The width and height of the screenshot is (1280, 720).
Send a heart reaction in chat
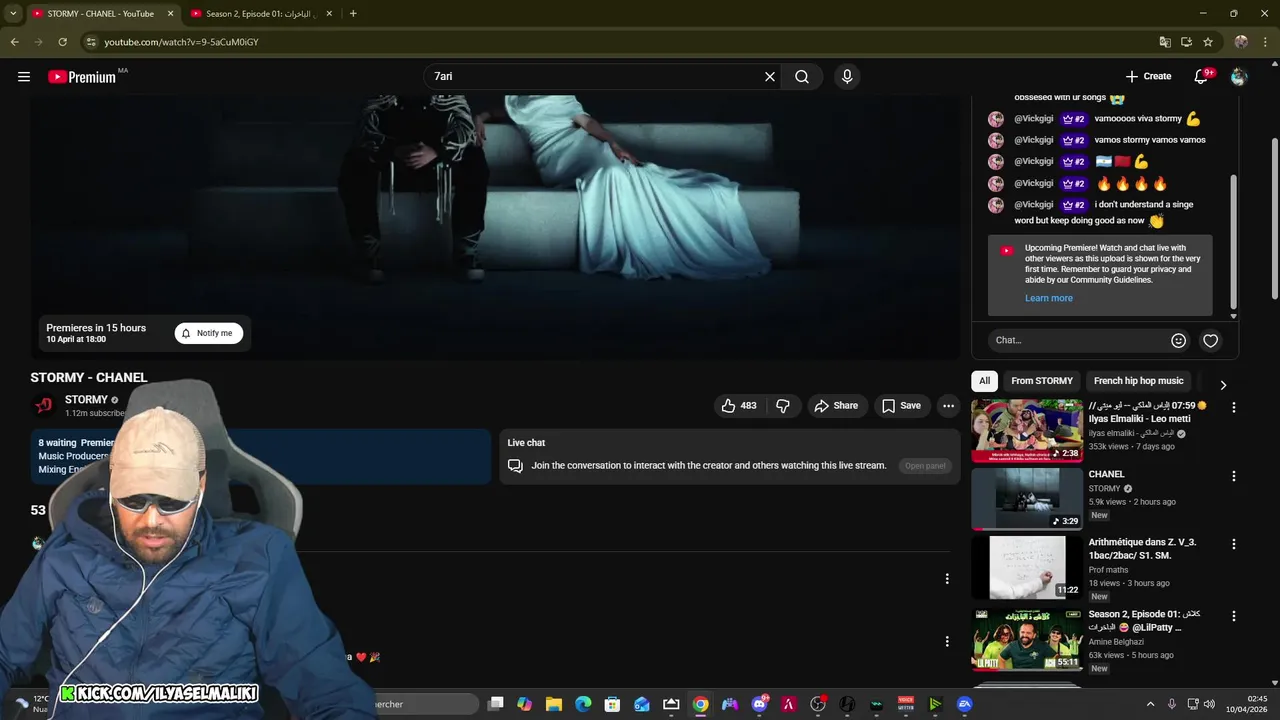[1210, 341]
